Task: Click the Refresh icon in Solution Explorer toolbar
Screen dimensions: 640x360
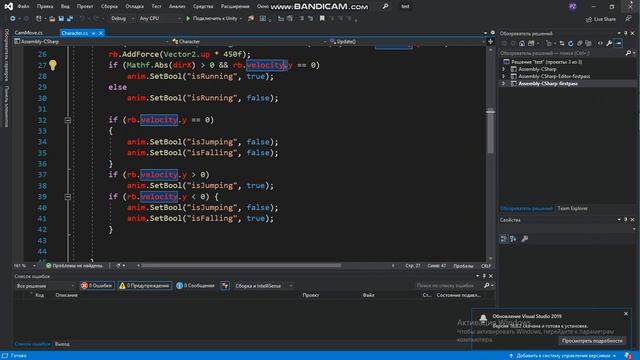Action: pyautogui.click(x=570, y=43)
